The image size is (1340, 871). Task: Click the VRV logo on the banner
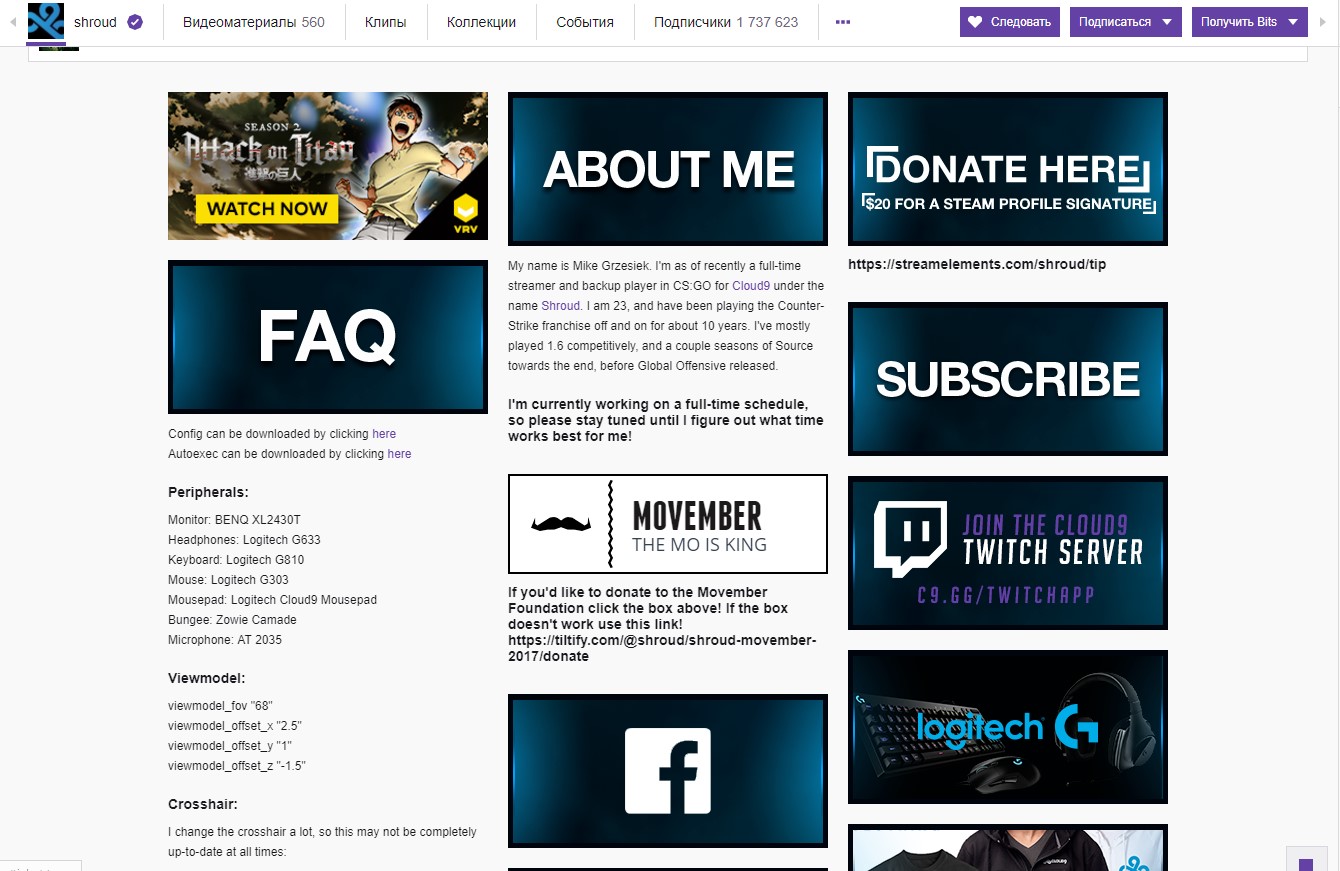tap(465, 214)
